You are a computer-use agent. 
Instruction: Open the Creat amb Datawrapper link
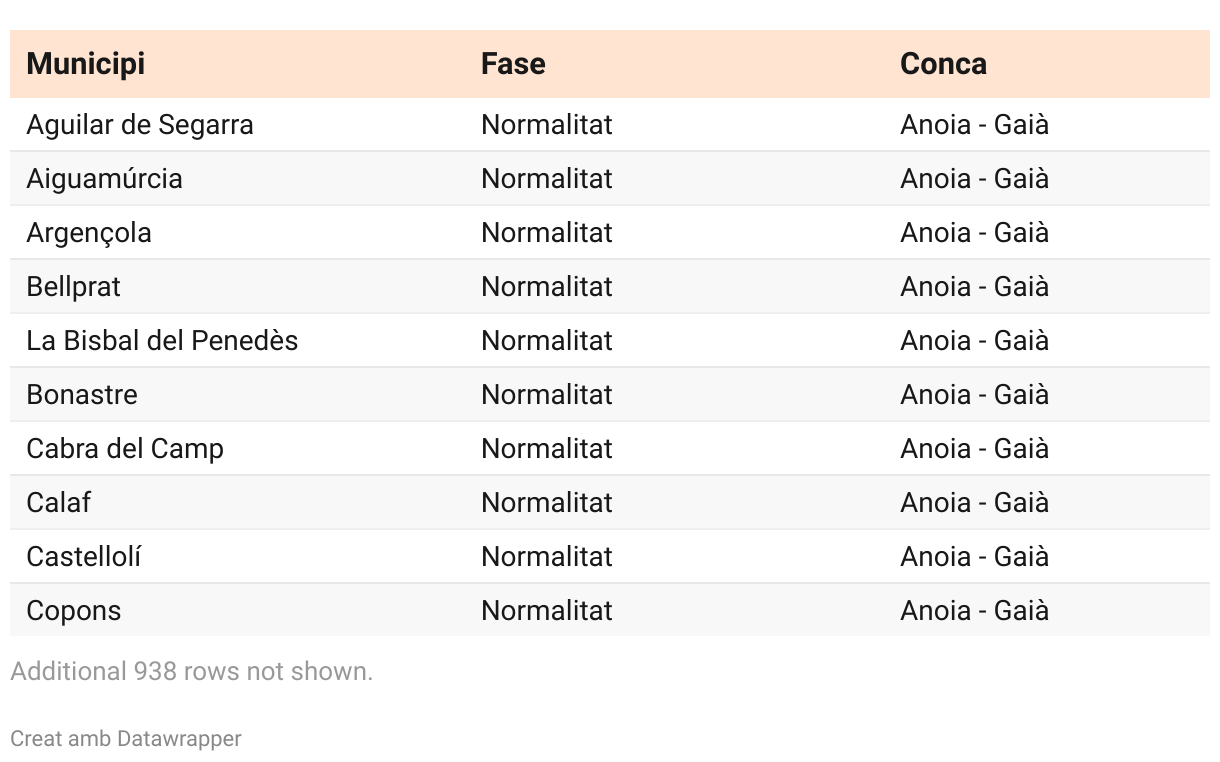[126, 739]
